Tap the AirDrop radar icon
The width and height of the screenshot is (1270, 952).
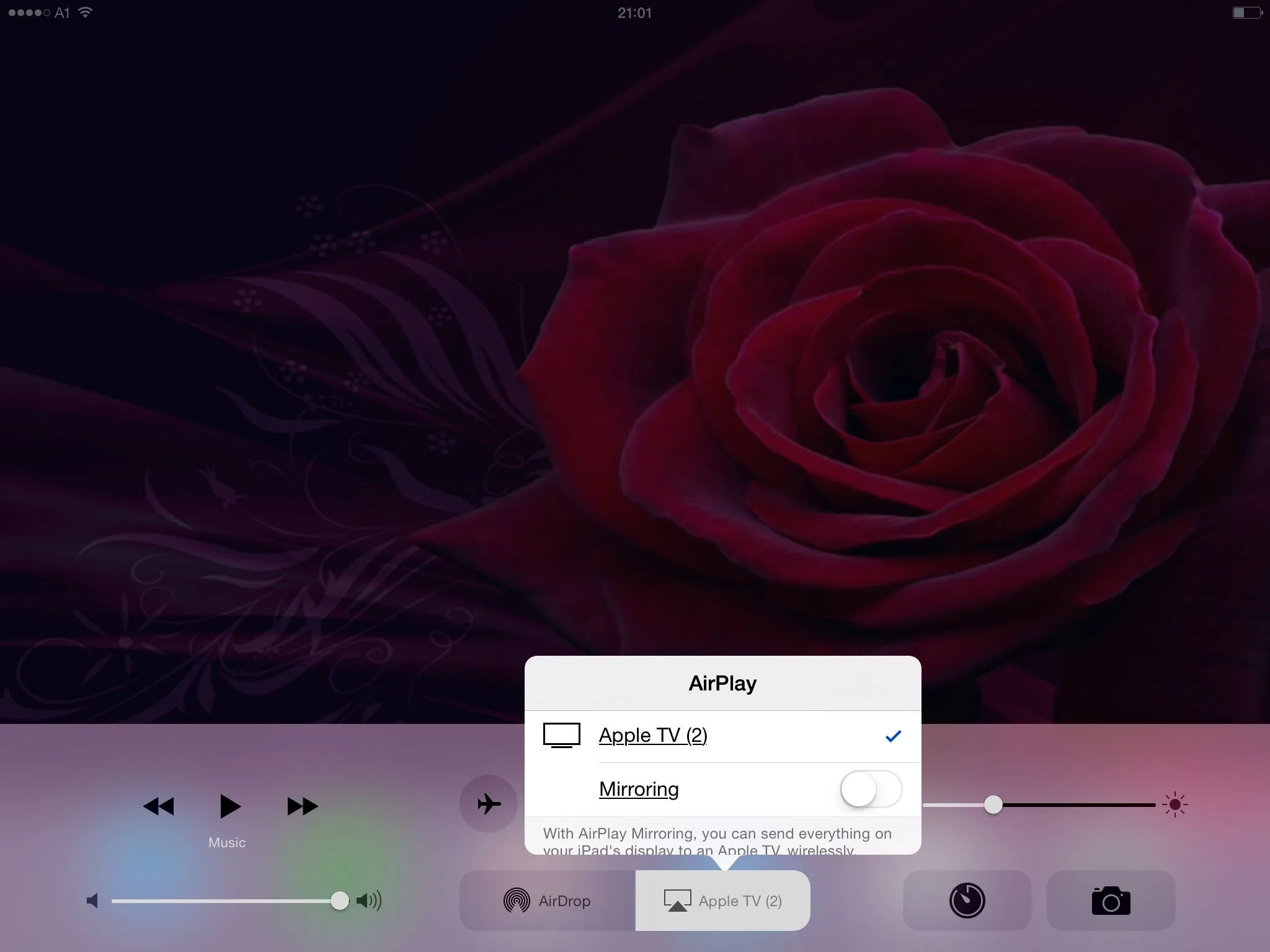coord(517,901)
